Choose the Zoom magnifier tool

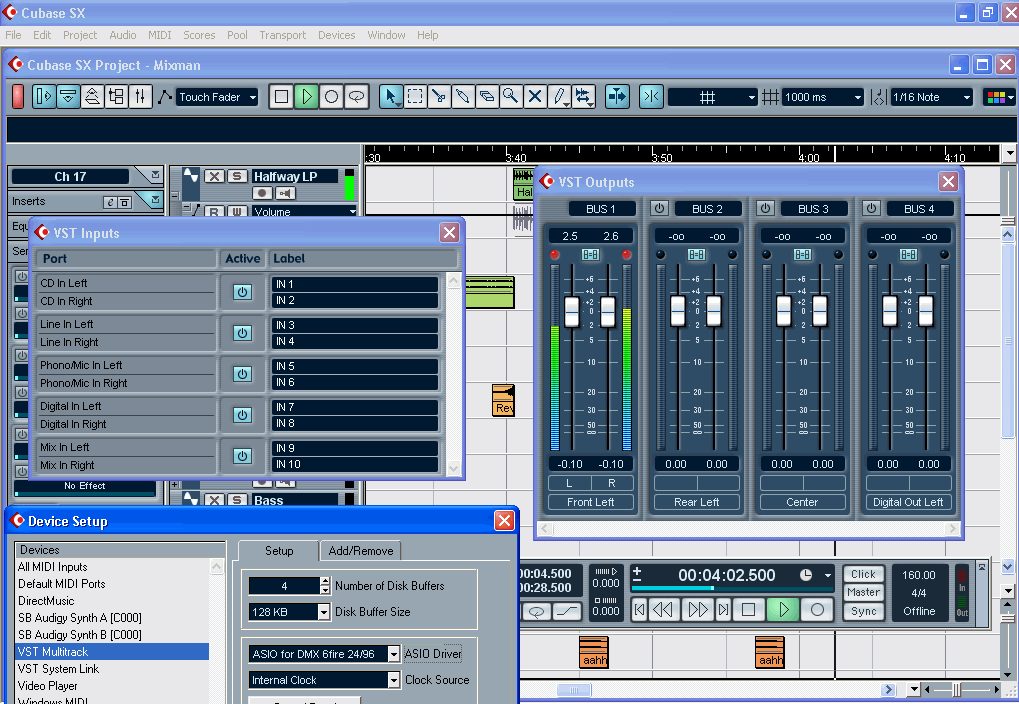click(510, 97)
